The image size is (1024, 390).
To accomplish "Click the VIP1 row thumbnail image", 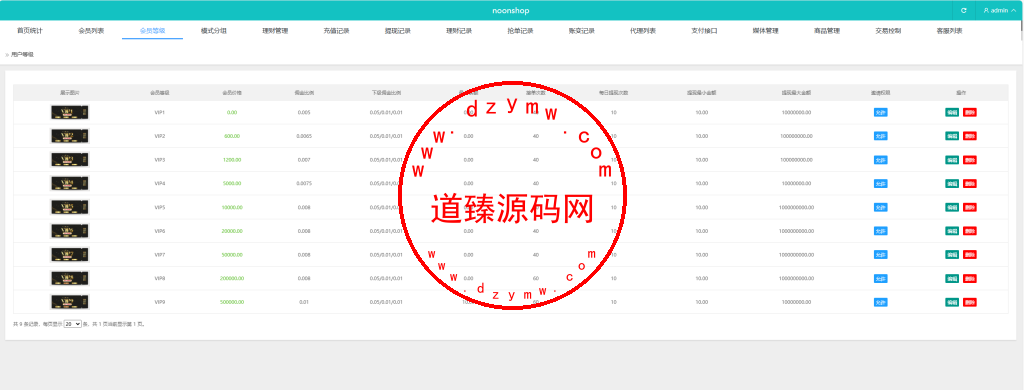I will [70, 112].
